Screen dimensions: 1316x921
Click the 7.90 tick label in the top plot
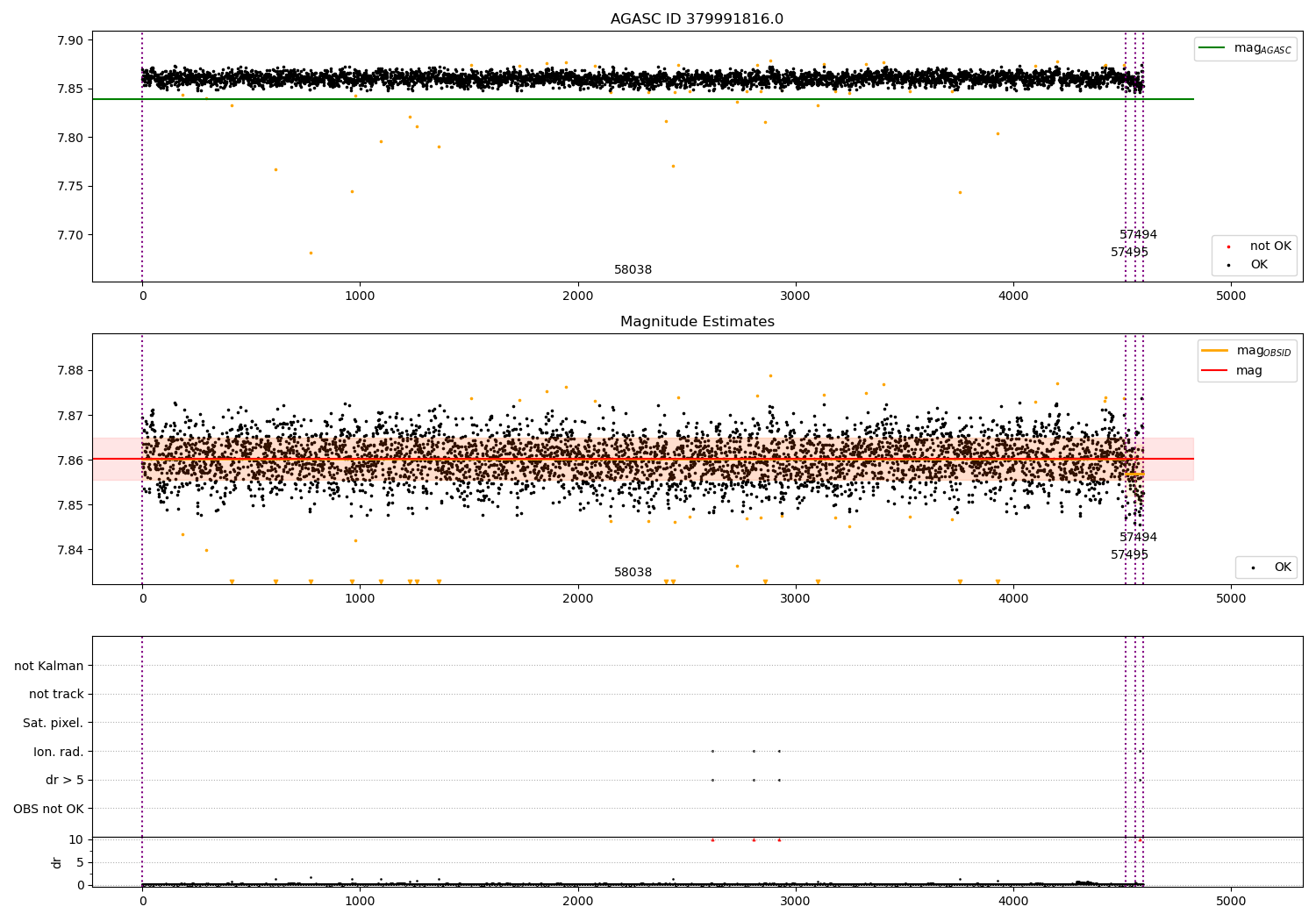pyautogui.click(x=70, y=40)
